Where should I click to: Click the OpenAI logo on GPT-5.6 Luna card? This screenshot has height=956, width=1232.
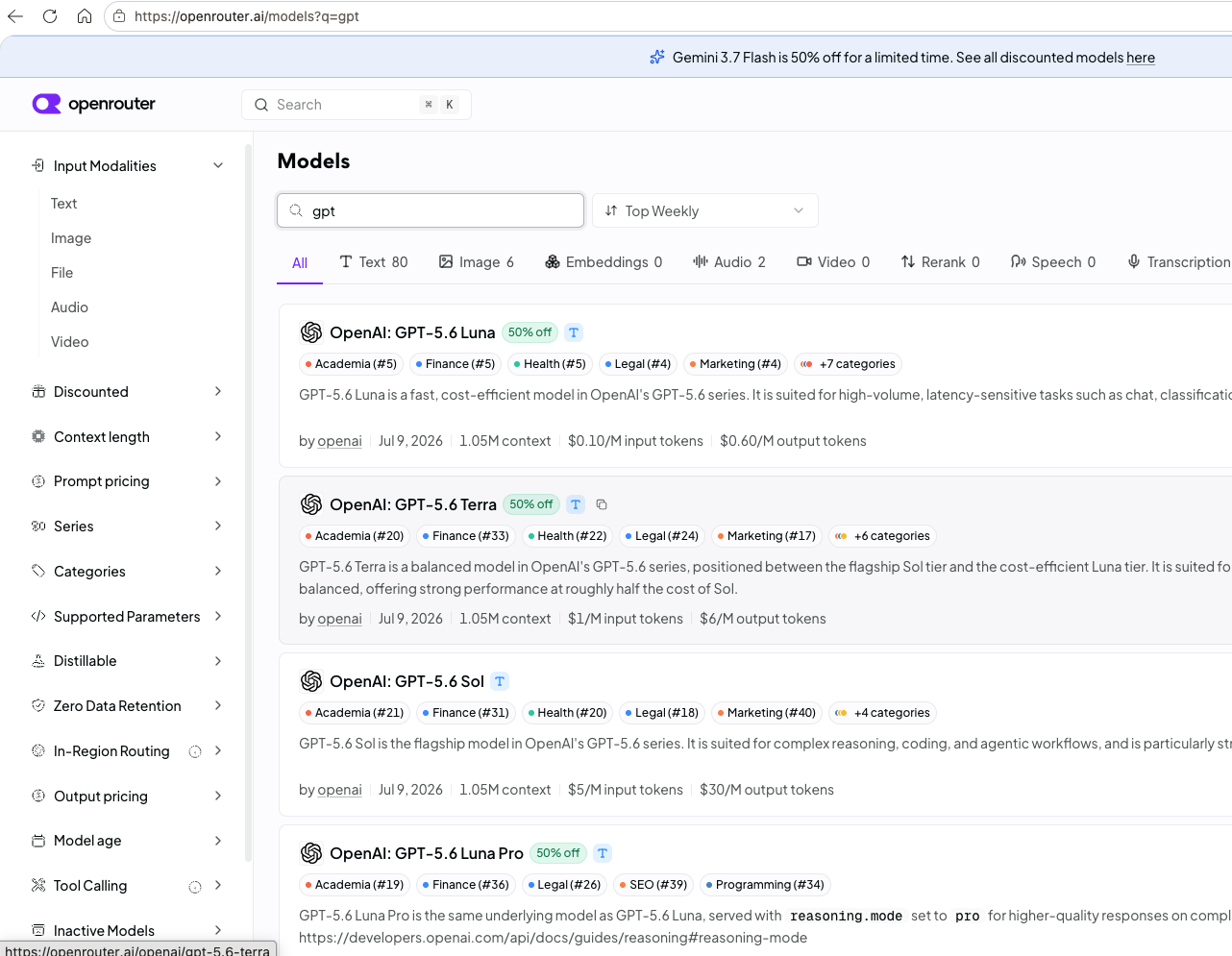click(x=311, y=332)
